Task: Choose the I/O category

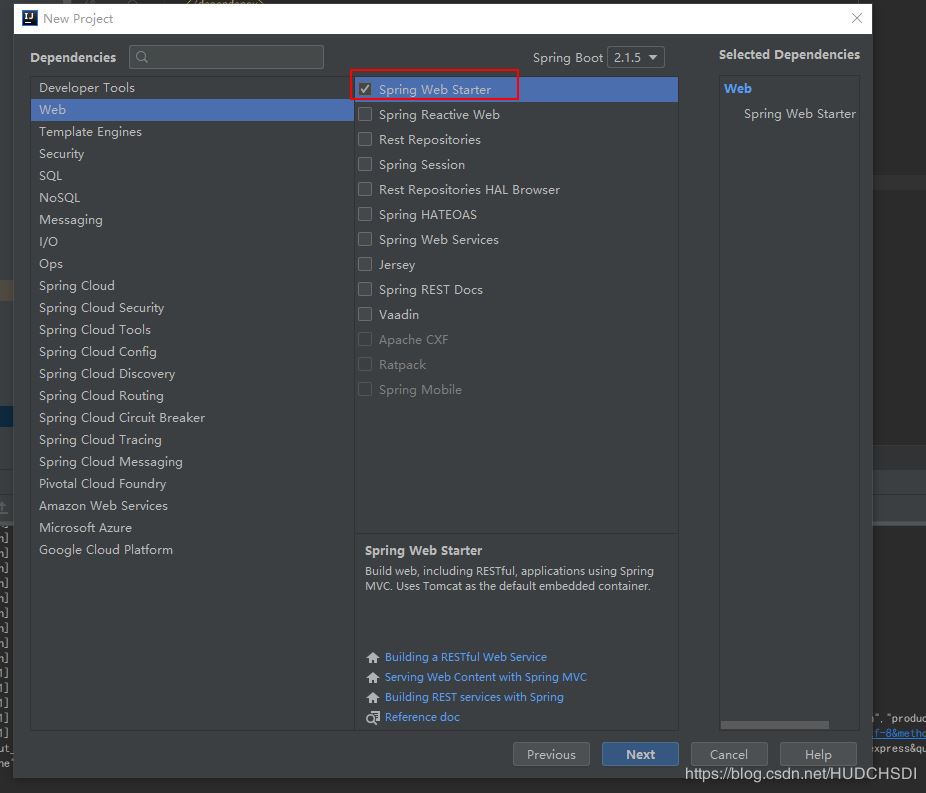Action: click(192, 242)
